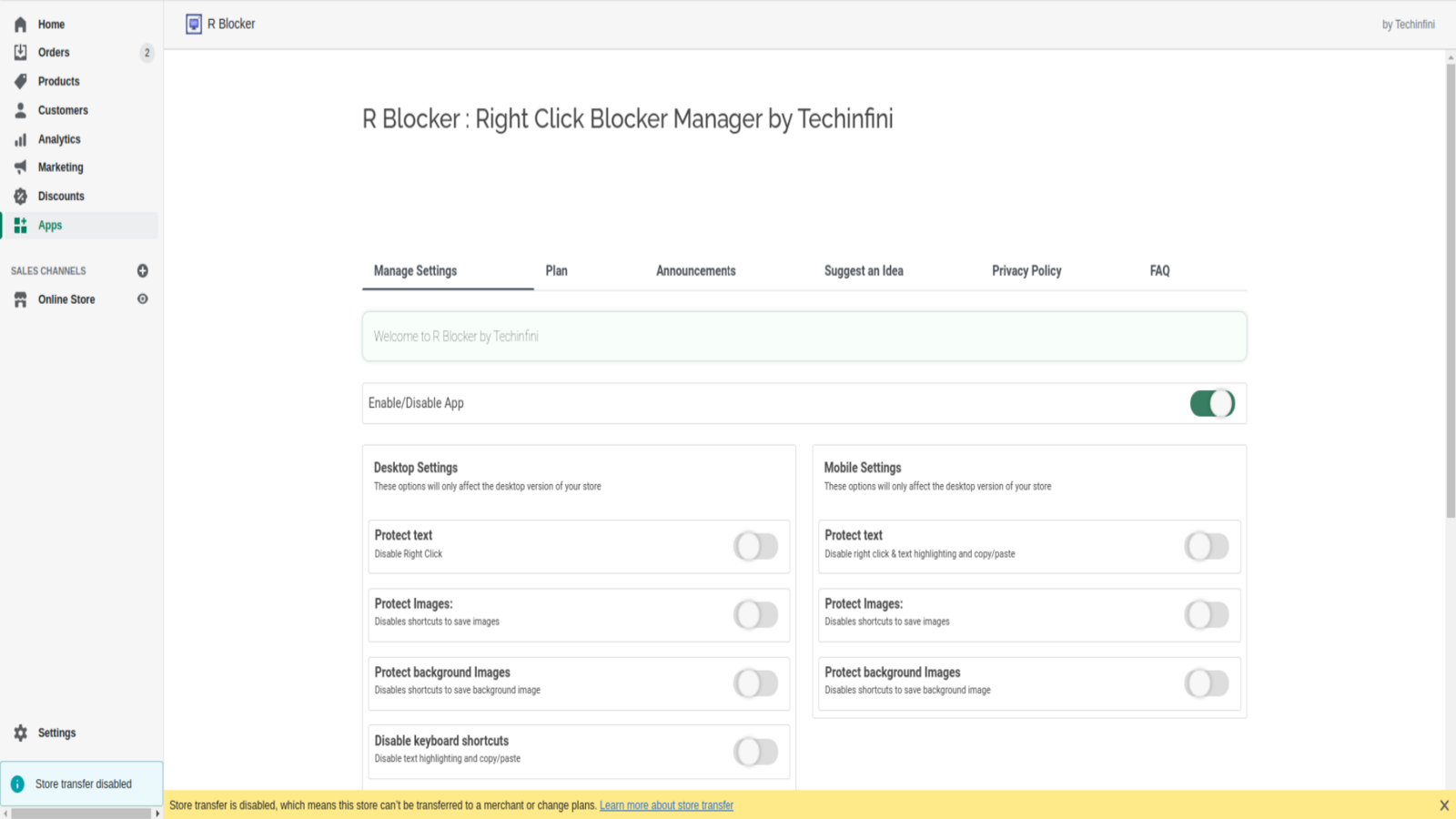The image size is (1456, 819).
Task: Click the sidebar horizontal scrollbar
Action: point(81,814)
